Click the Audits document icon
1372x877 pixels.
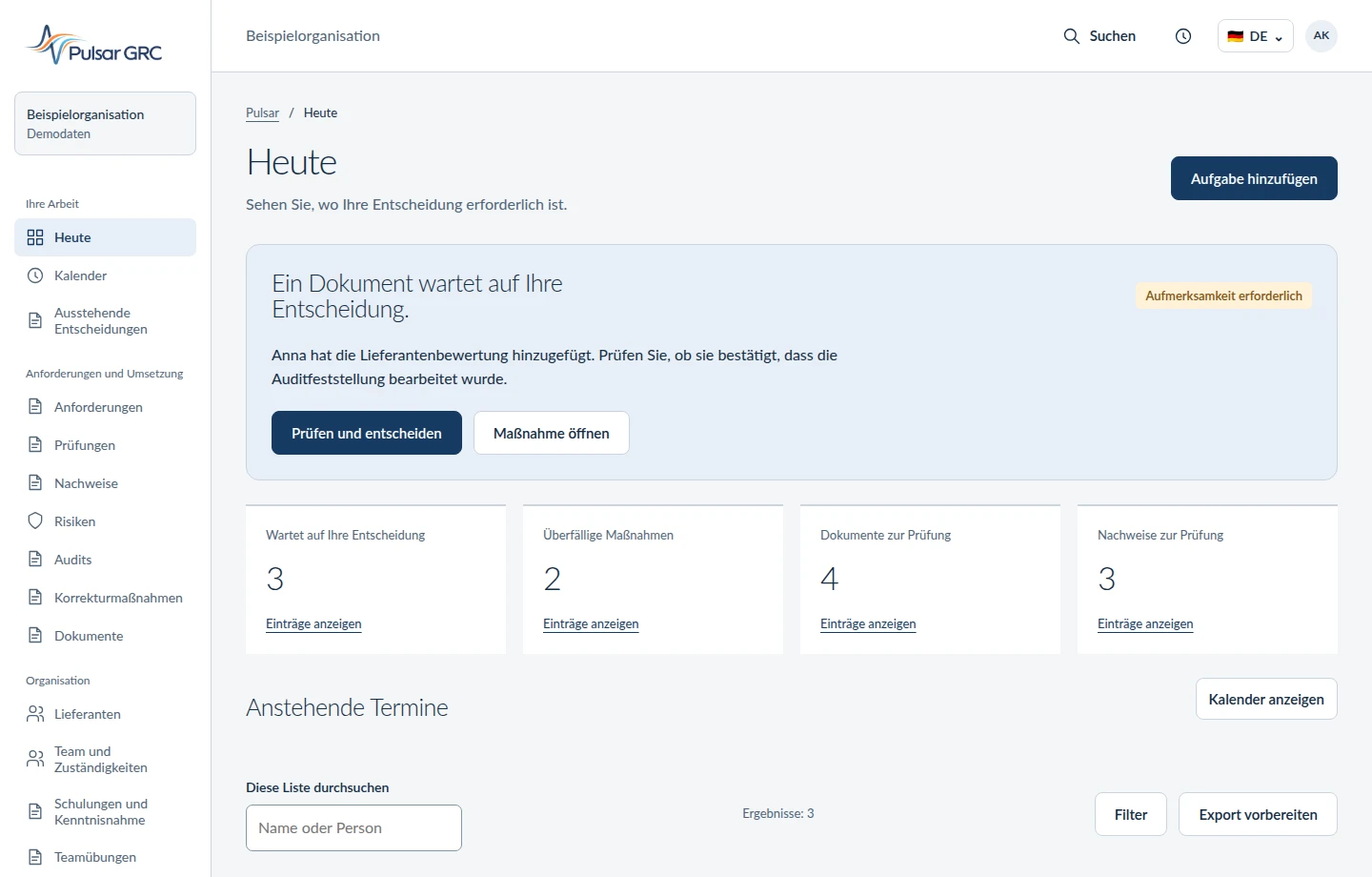(x=35, y=560)
